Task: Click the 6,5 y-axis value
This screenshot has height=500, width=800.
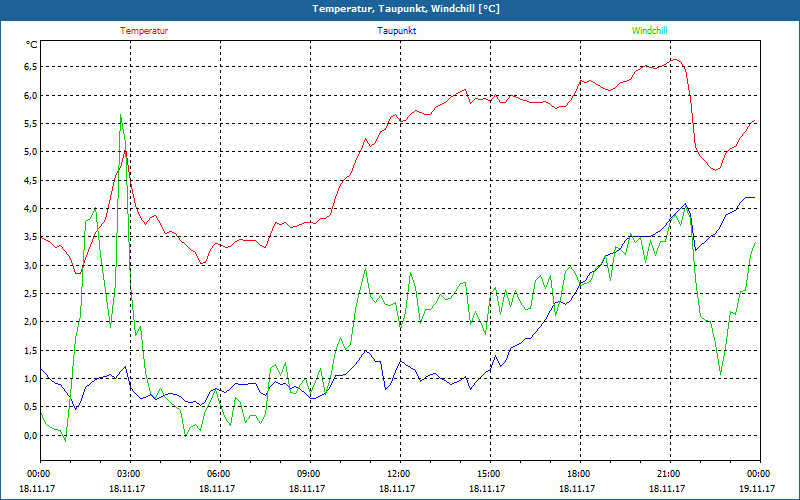Action: 30,67
